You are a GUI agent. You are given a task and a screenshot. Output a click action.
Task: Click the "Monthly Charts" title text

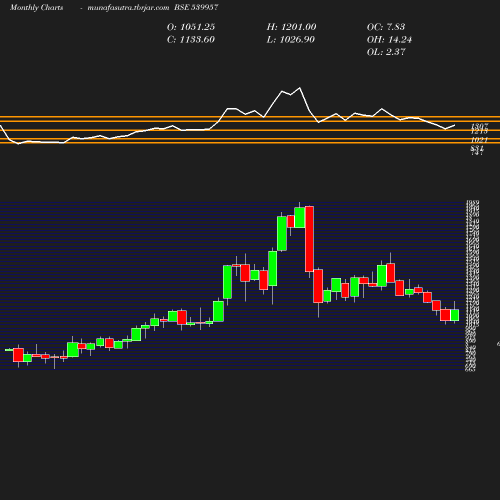pyautogui.click(x=36, y=8)
